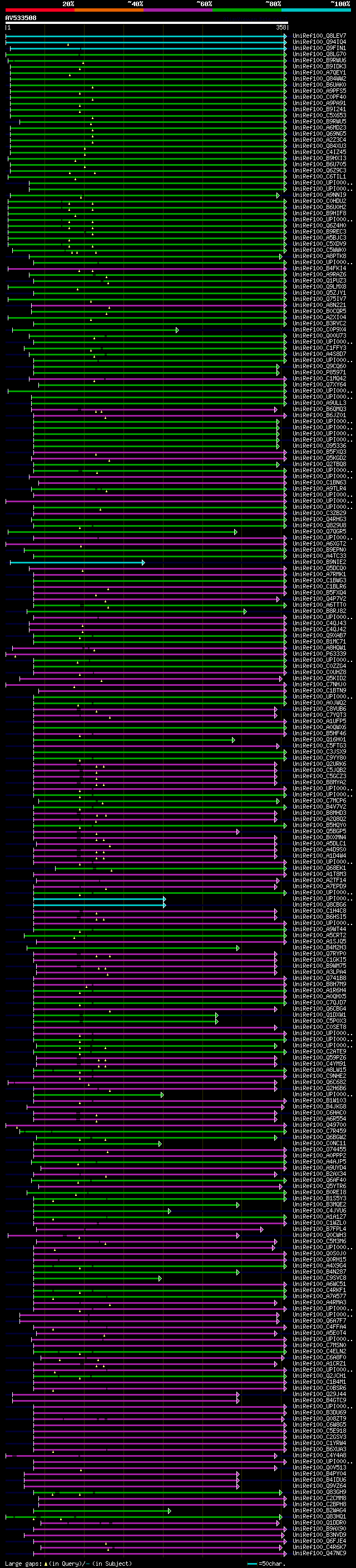Click the UniRef100_Q29J44 label
Image resolution: width=356 pixels, height=1568 pixels.
tap(319, 1394)
